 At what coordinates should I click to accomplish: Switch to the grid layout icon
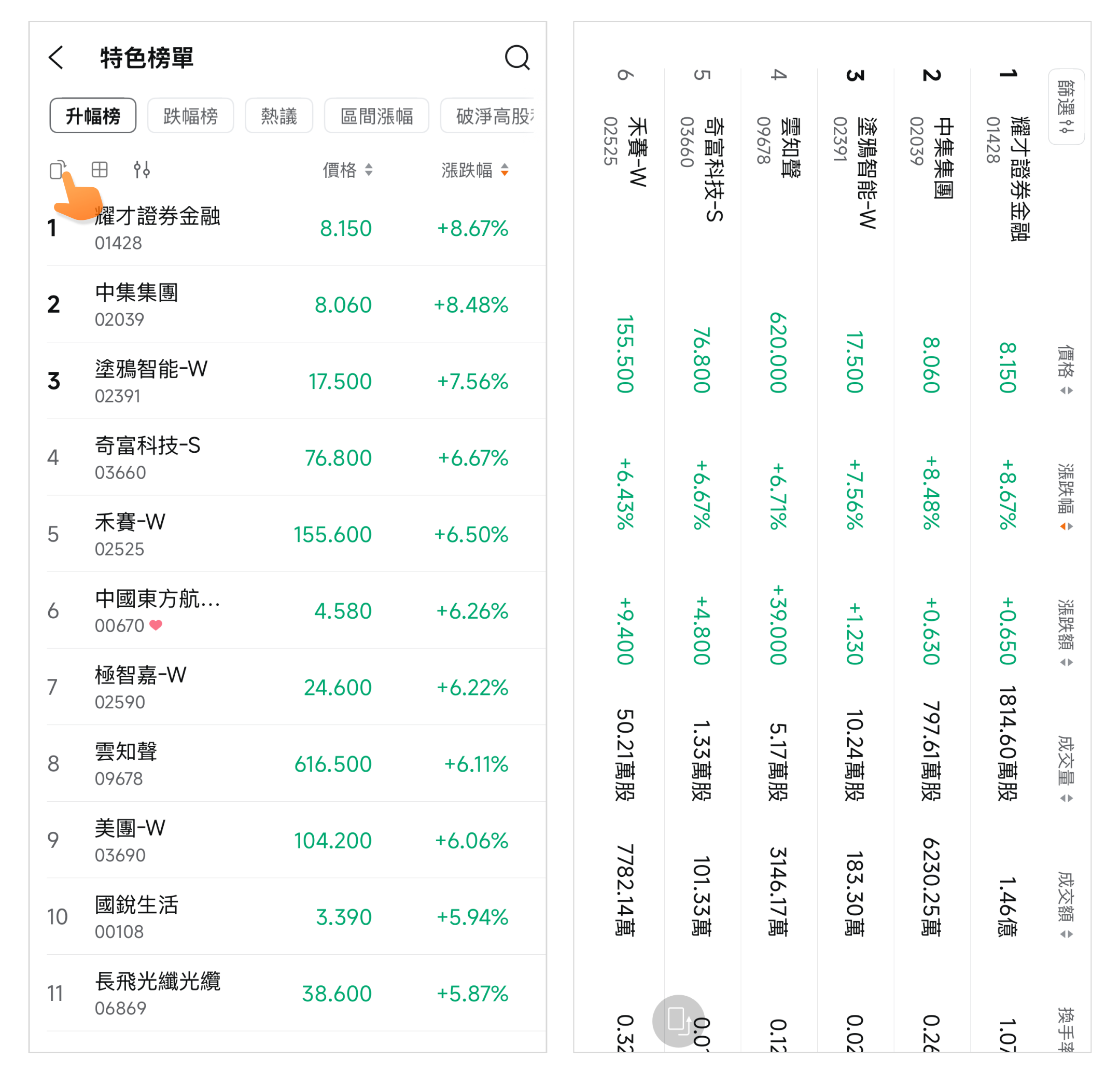(100, 169)
